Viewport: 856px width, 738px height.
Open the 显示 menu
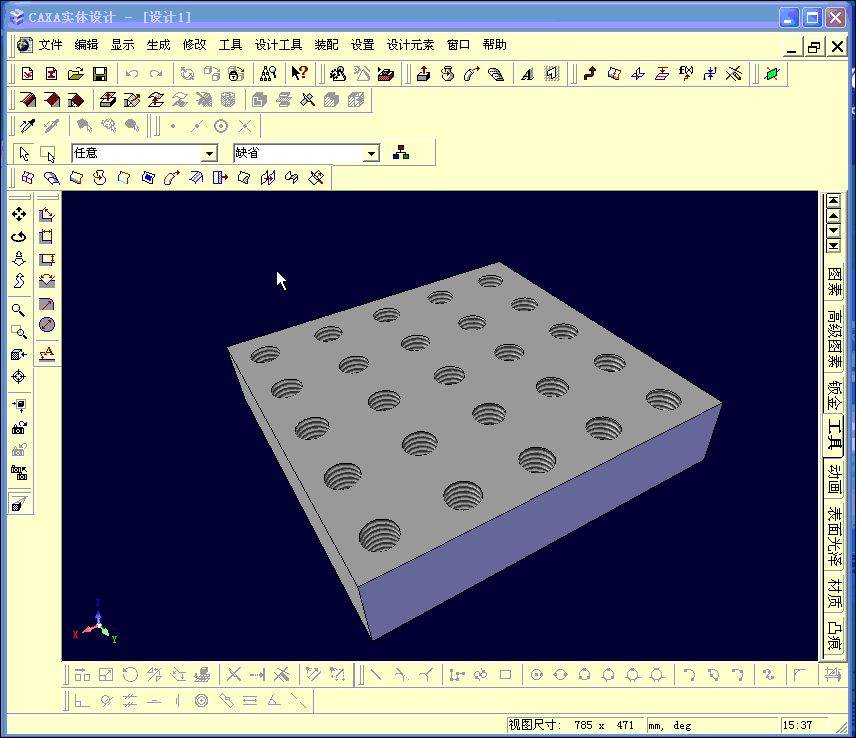click(x=122, y=45)
